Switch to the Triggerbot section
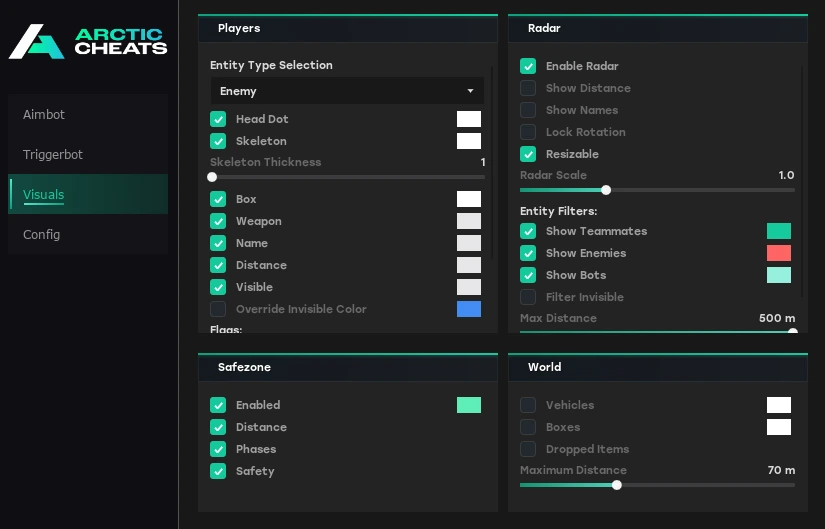The width and height of the screenshot is (825, 529). pyautogui.click(x=53, y=155)
